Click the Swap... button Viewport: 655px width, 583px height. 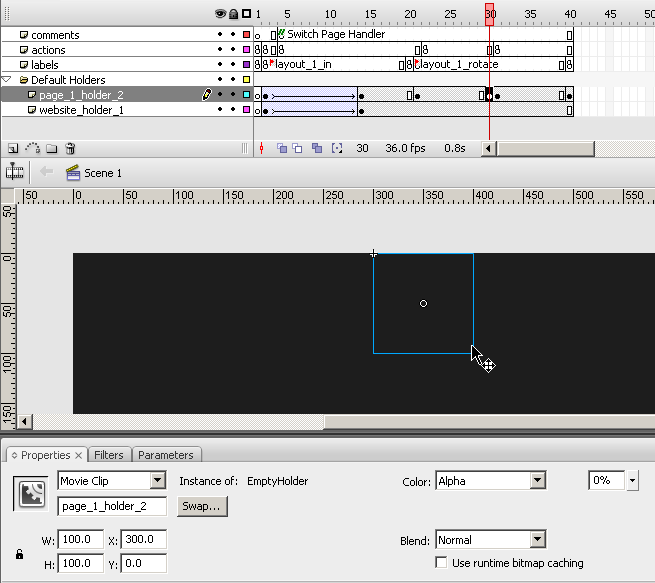pyautogui.click(x=202, y=507)
